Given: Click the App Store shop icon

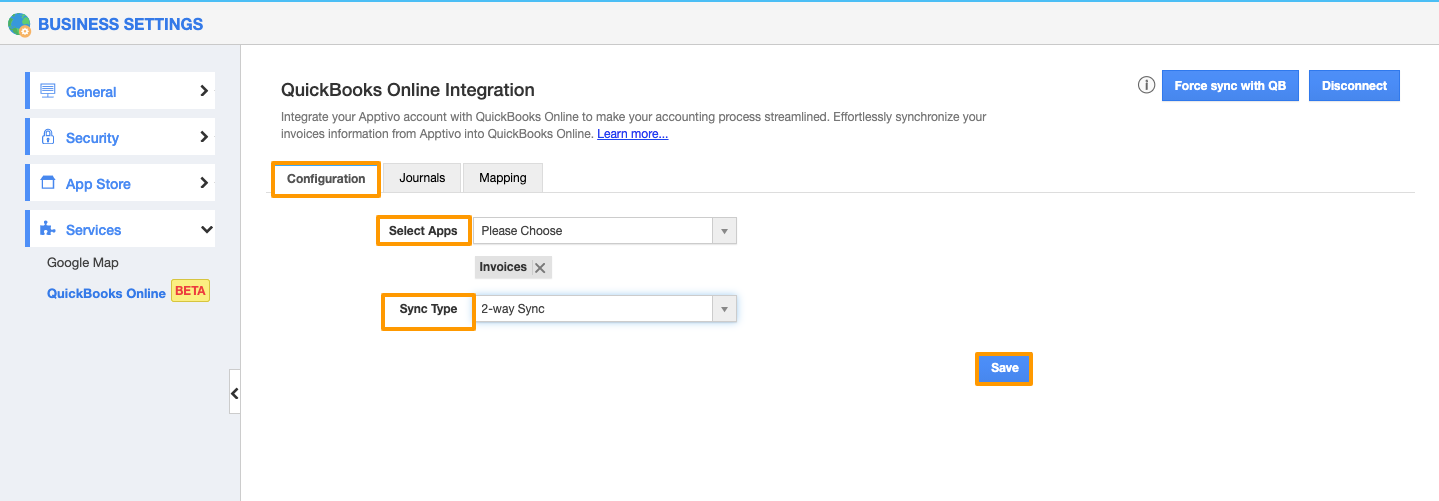Looking at the screenshot, I should click(48, 183).
